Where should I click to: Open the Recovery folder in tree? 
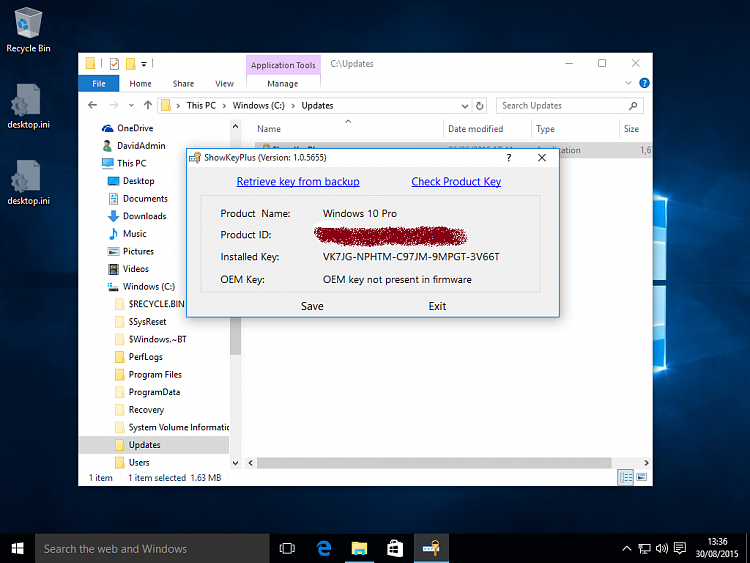click(140, 410)
